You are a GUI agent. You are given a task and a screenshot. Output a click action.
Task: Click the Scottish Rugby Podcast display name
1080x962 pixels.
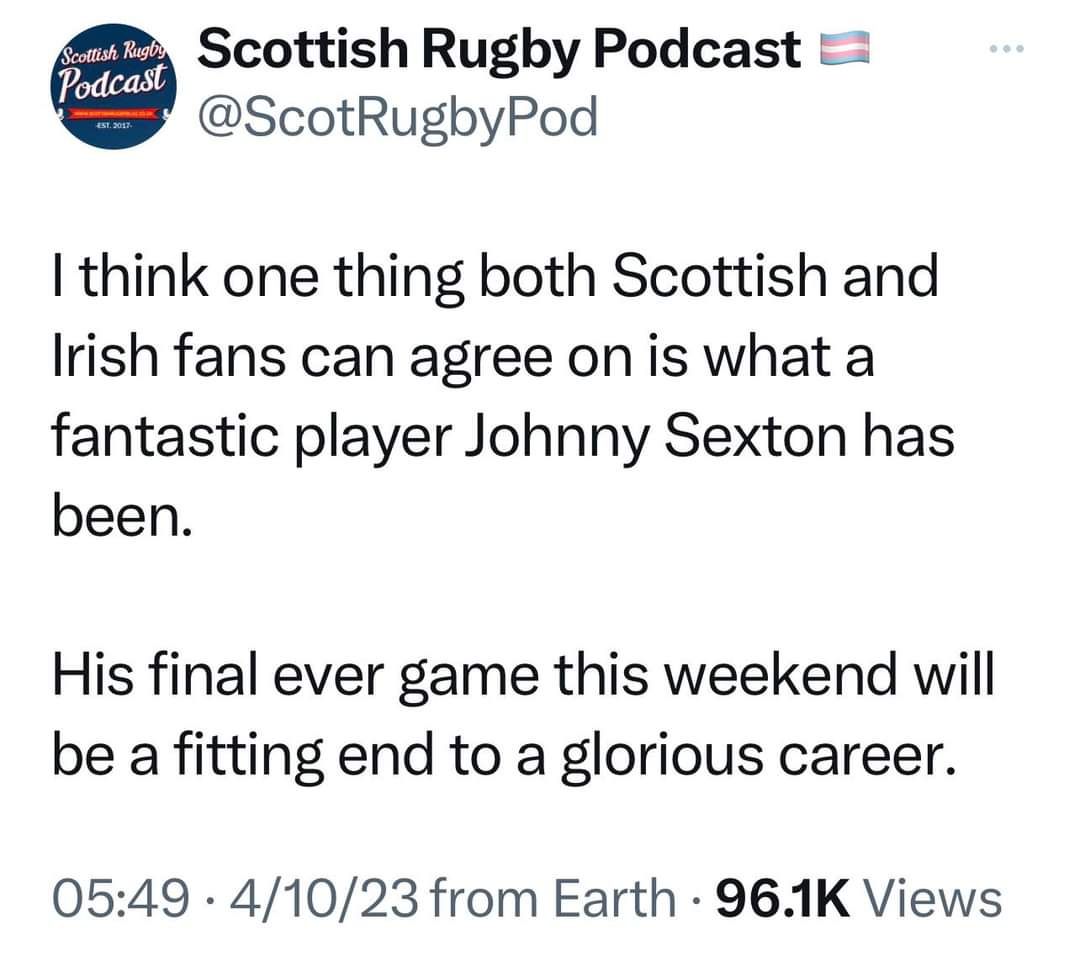(500, 50)
